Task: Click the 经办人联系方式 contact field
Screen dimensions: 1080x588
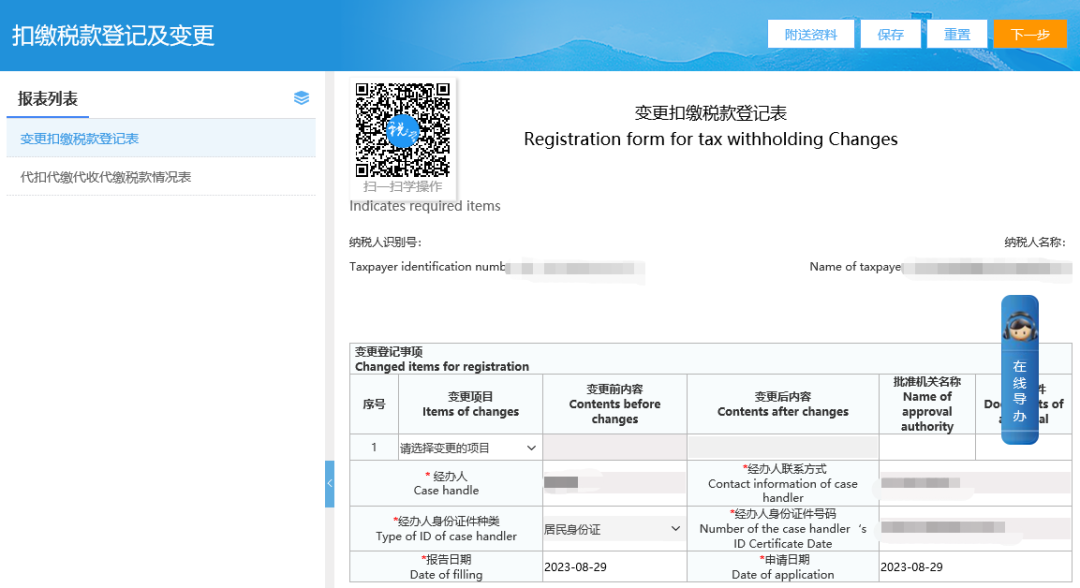Action: point(975,483)
